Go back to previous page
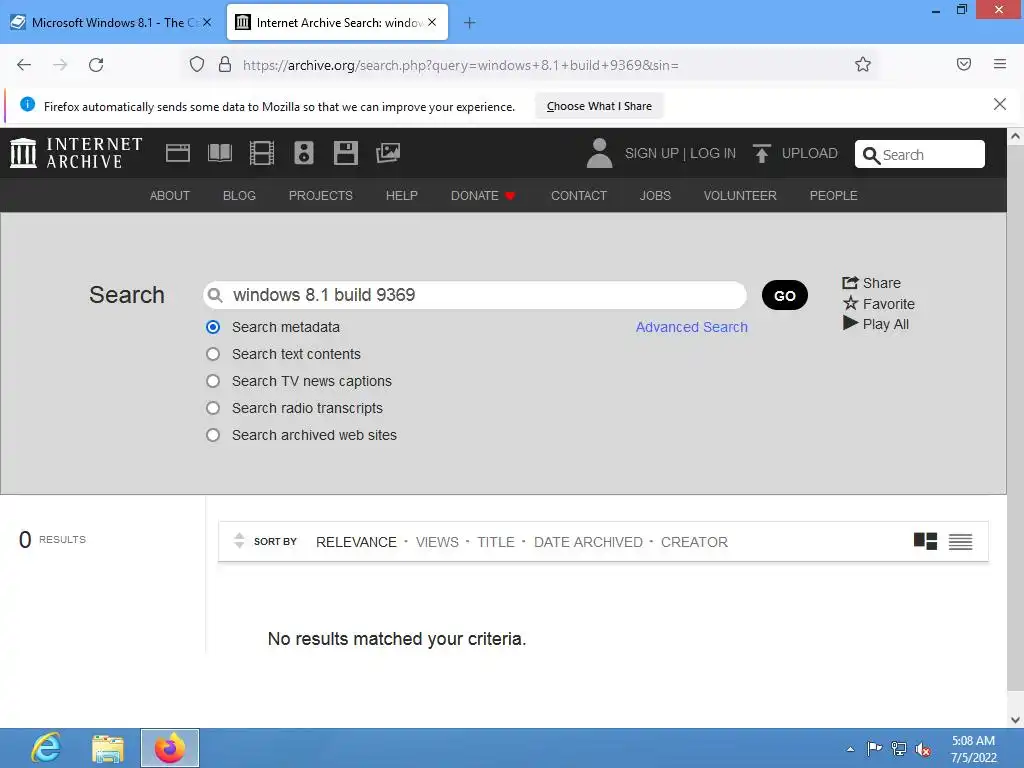This screenshot has width=1024, height=768. click(24, 65)
